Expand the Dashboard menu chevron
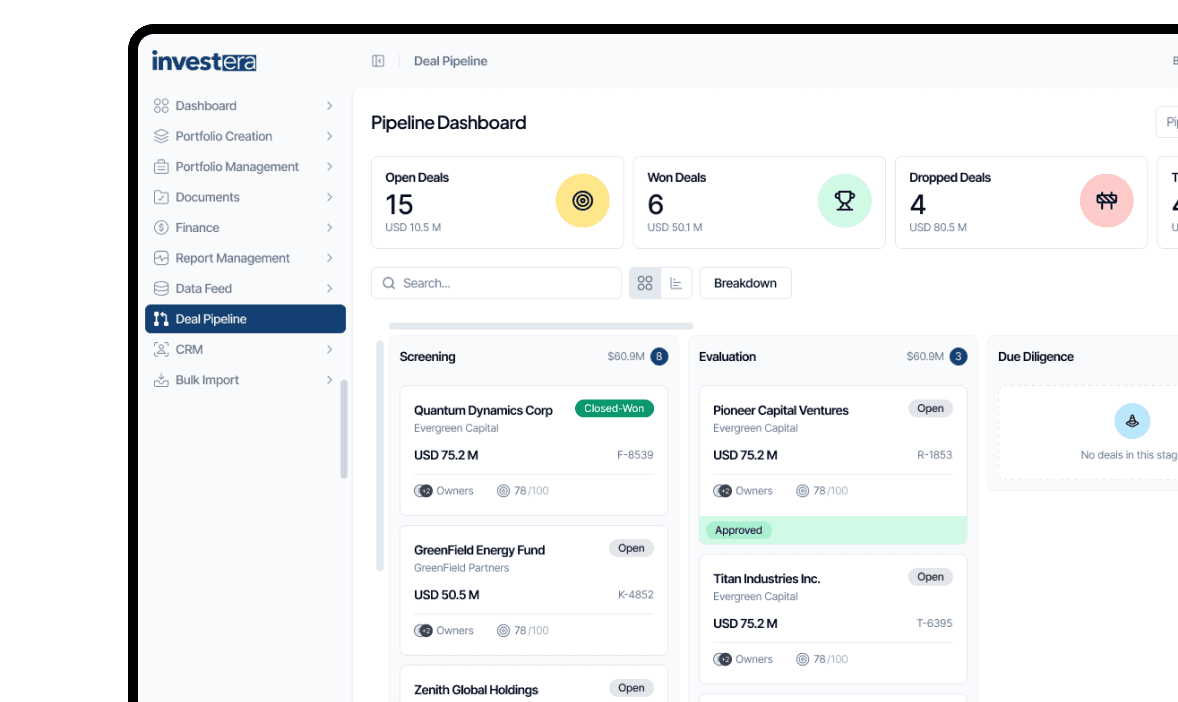 tap(329, 106)
